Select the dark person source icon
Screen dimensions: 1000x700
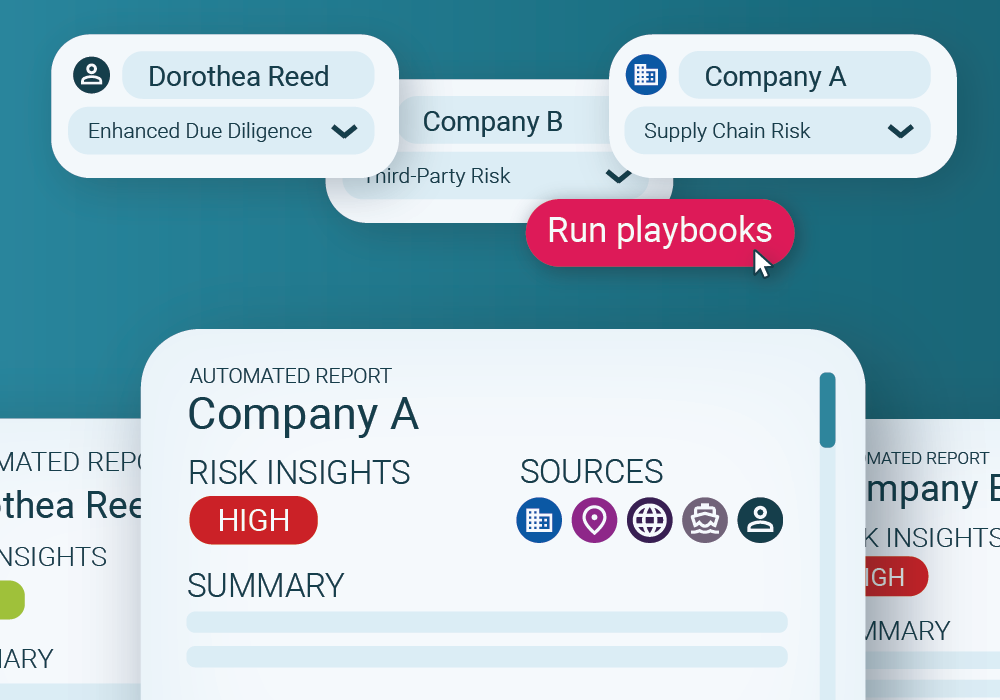click(760, 520)
